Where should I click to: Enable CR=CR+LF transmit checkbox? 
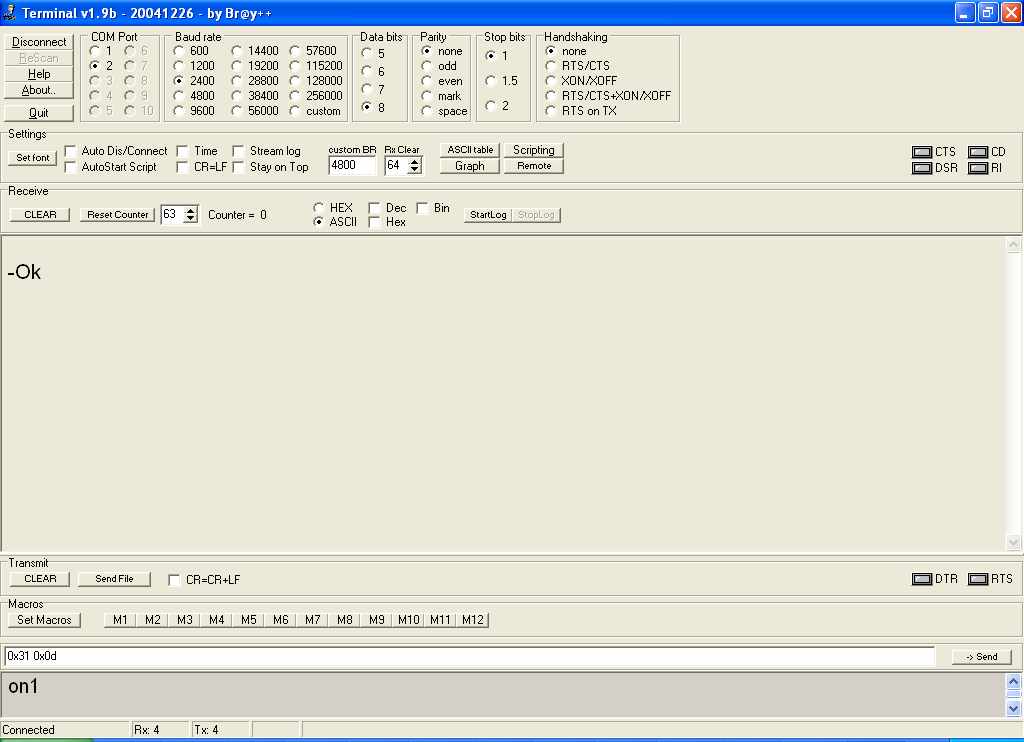pyautogui.click(x=174, y=580)
